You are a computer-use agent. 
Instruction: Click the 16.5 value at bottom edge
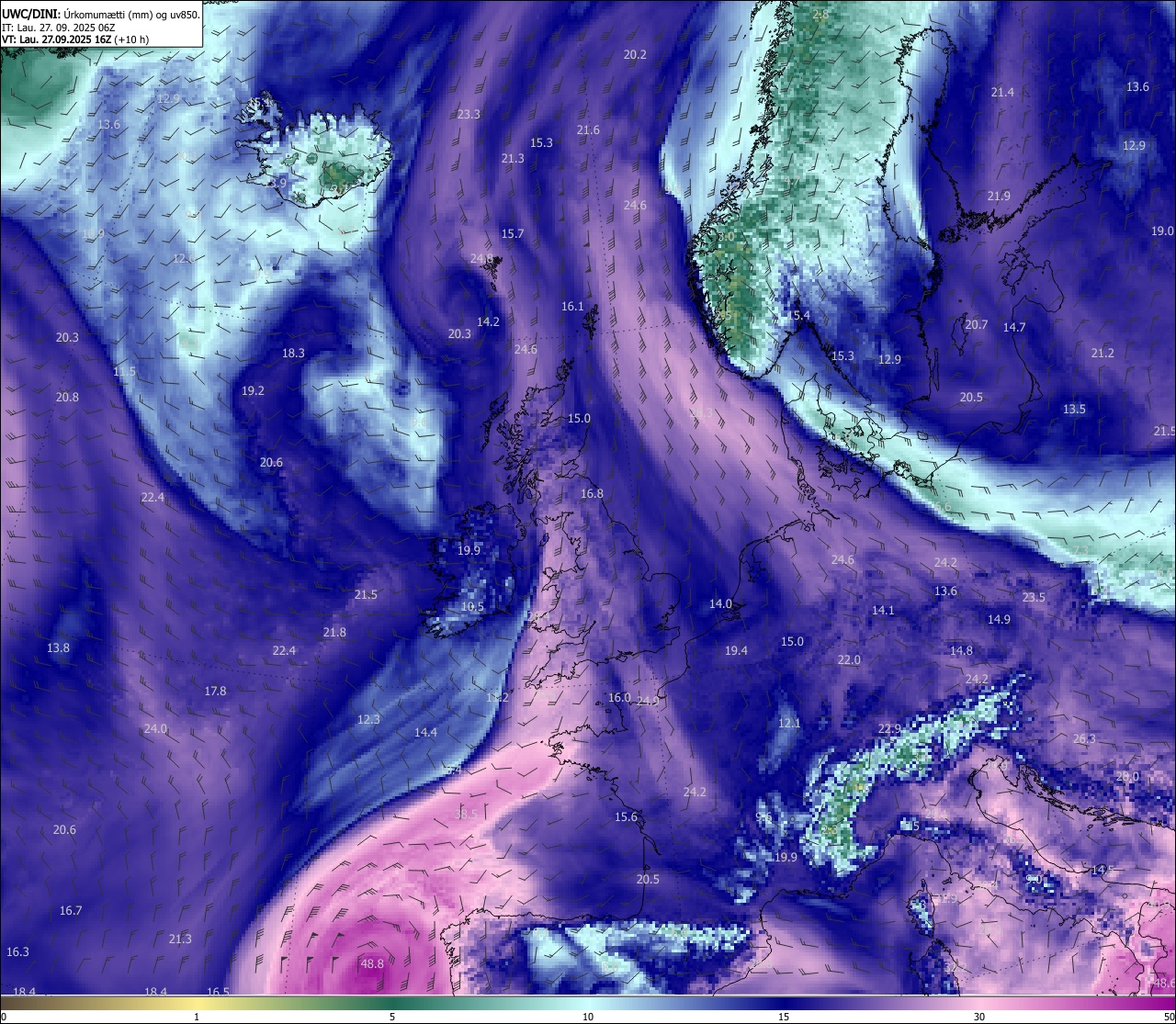[x=218, y=991]
